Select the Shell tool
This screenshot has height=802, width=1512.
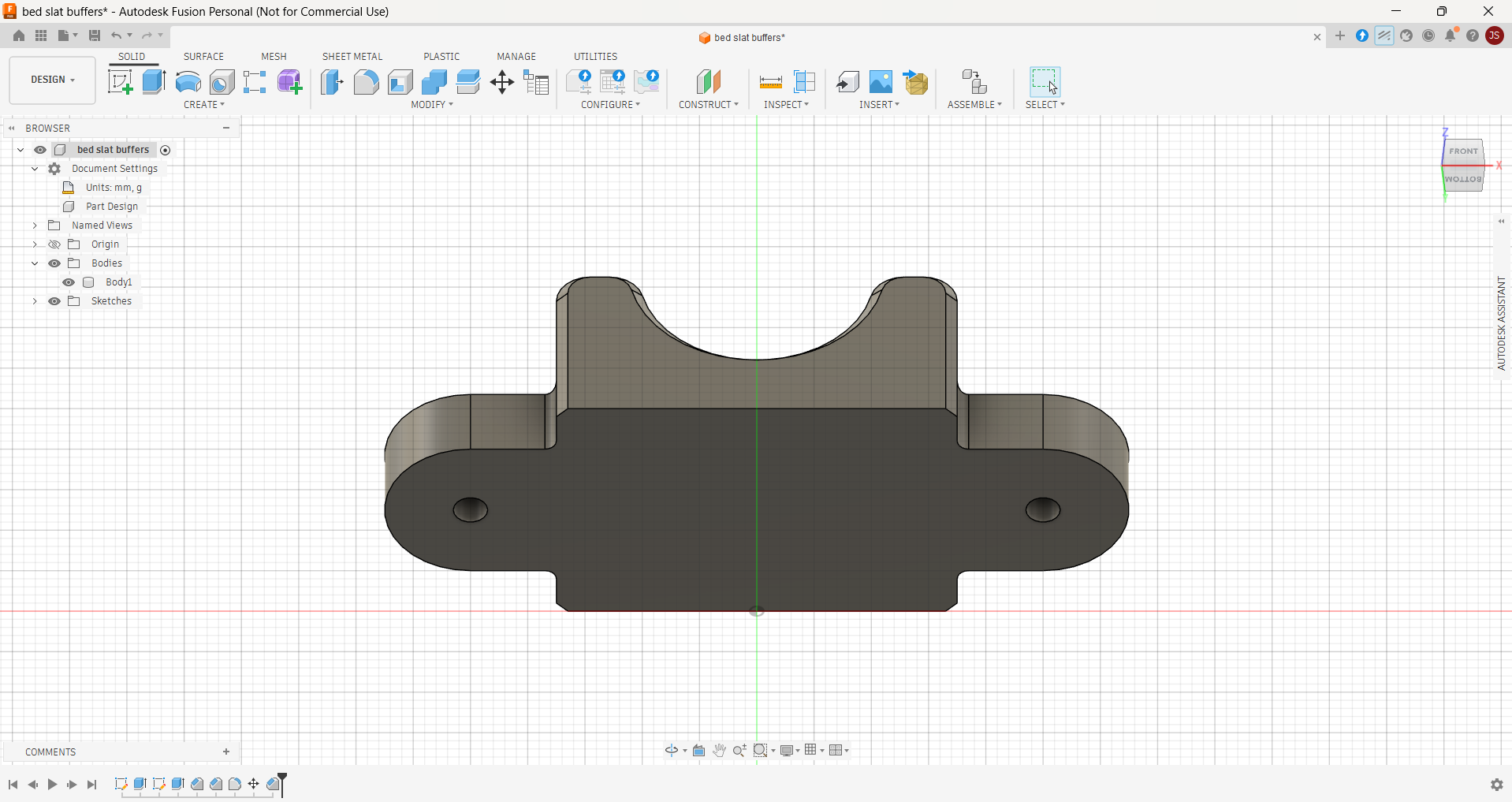[400, 82]
